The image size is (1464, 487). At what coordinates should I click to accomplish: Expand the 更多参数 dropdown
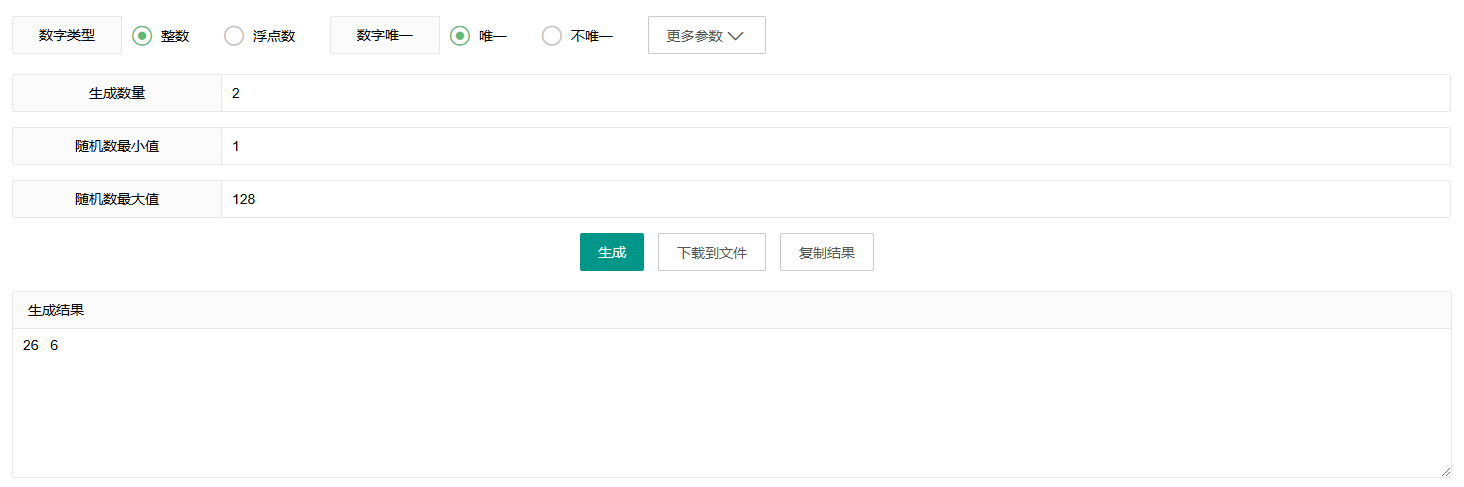pos(707,35)
